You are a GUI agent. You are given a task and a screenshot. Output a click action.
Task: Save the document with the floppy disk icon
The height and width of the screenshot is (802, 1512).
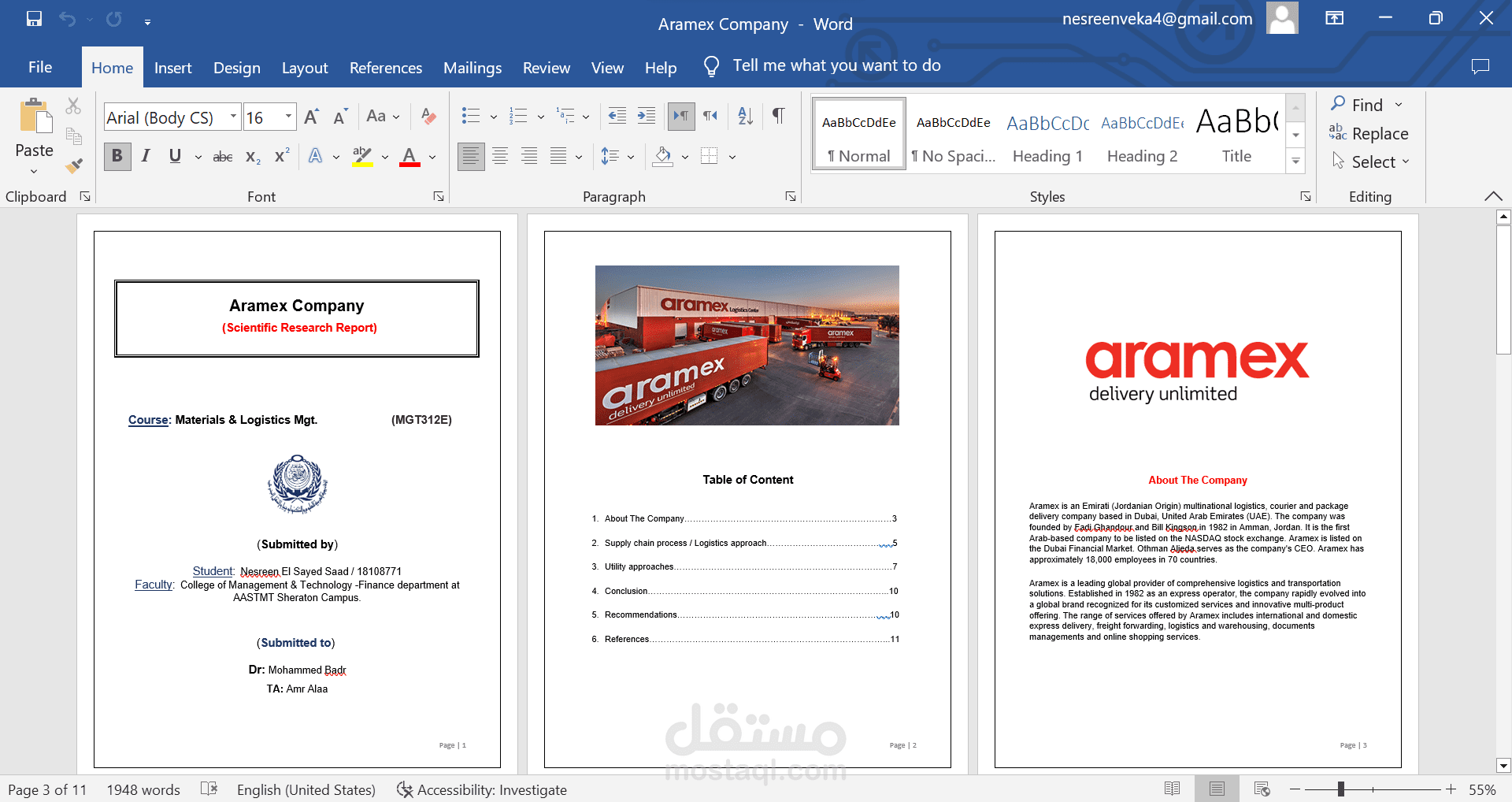pos(34,19)
